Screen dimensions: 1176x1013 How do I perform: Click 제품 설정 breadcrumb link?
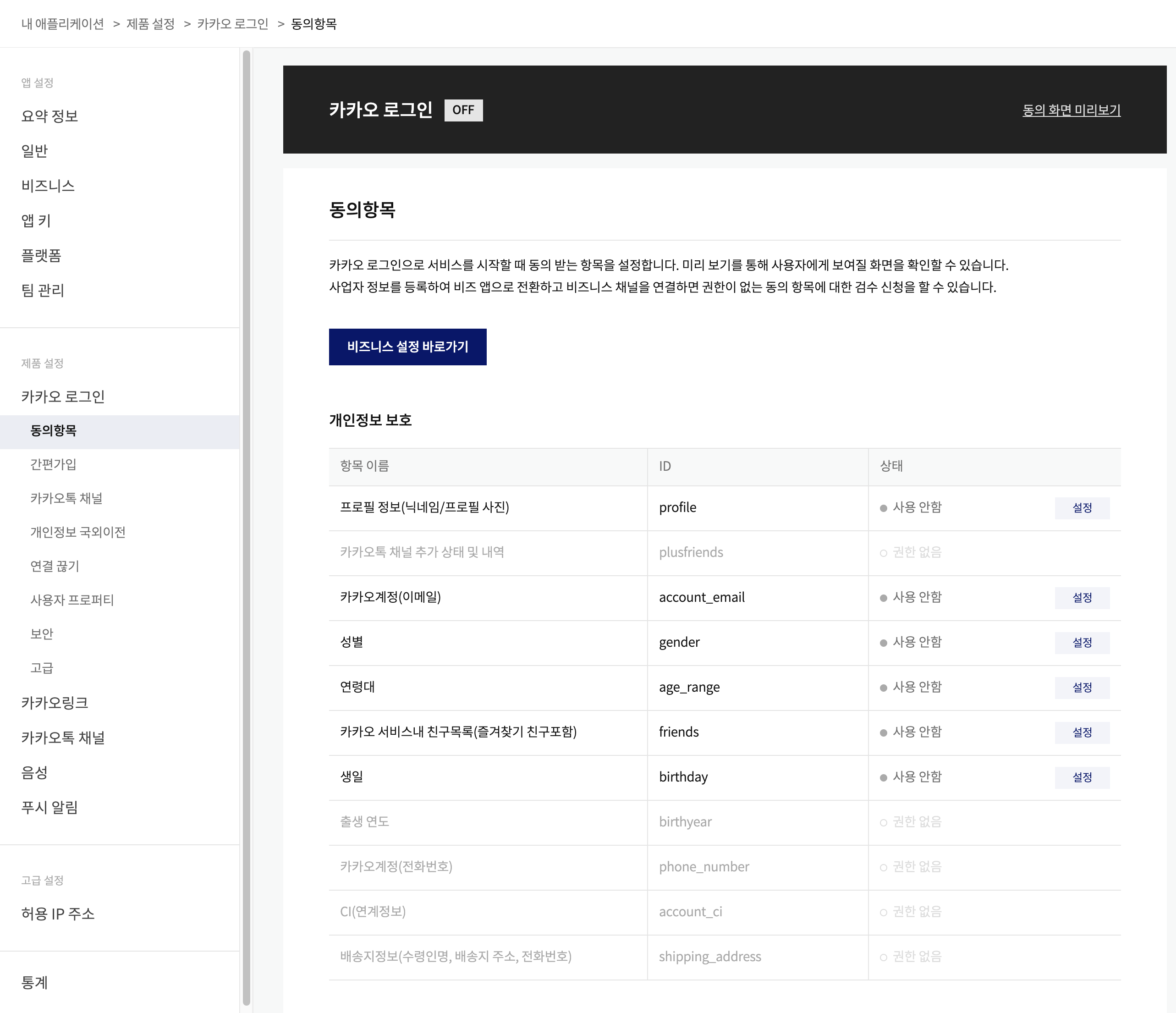pos(150,24)
